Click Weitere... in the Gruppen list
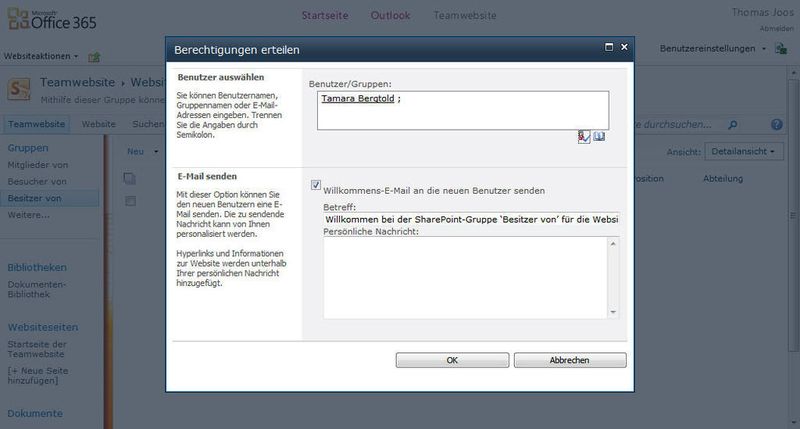 point(29,215)
